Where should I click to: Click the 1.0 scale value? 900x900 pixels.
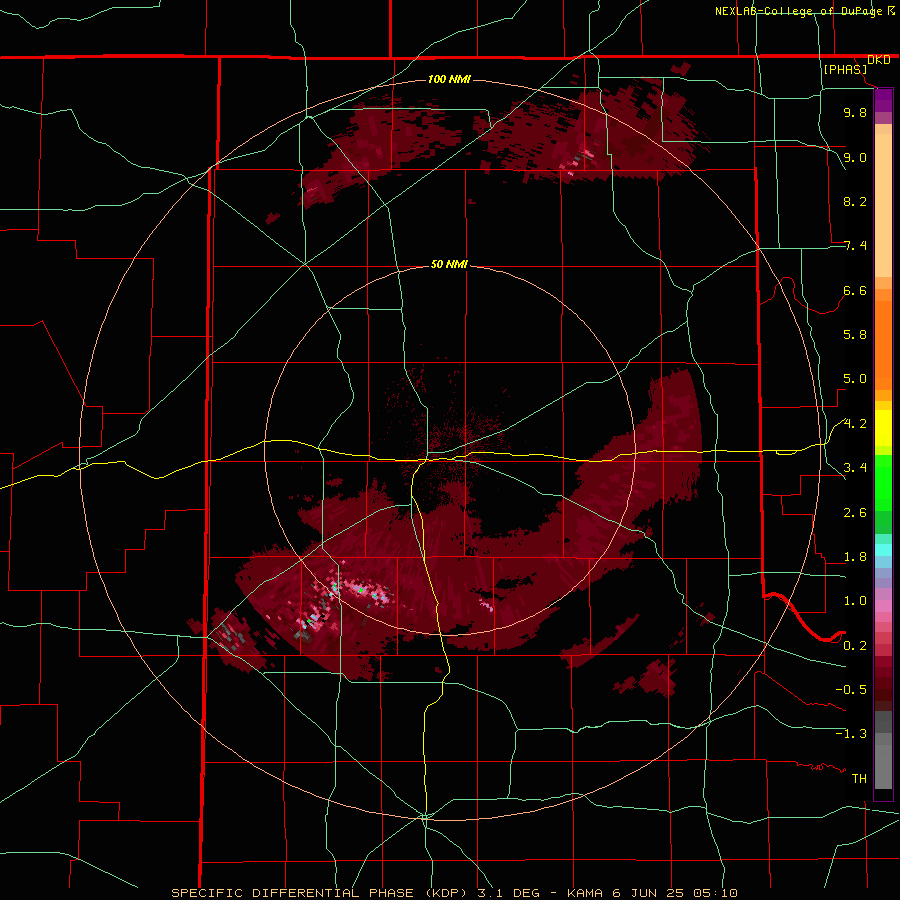click(x=855, y=601)
